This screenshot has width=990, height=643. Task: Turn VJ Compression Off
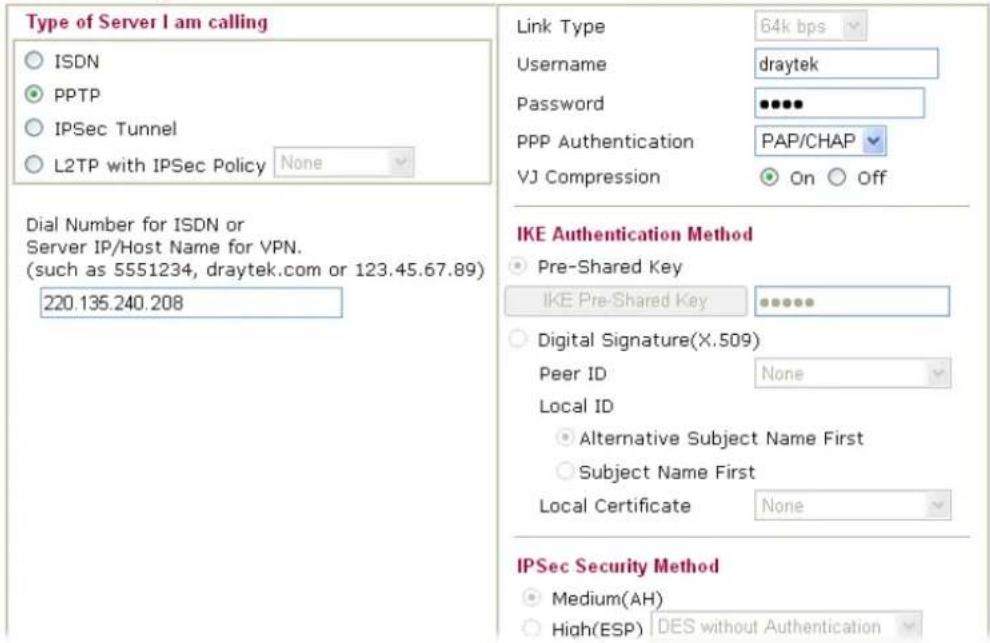point(837,177)
